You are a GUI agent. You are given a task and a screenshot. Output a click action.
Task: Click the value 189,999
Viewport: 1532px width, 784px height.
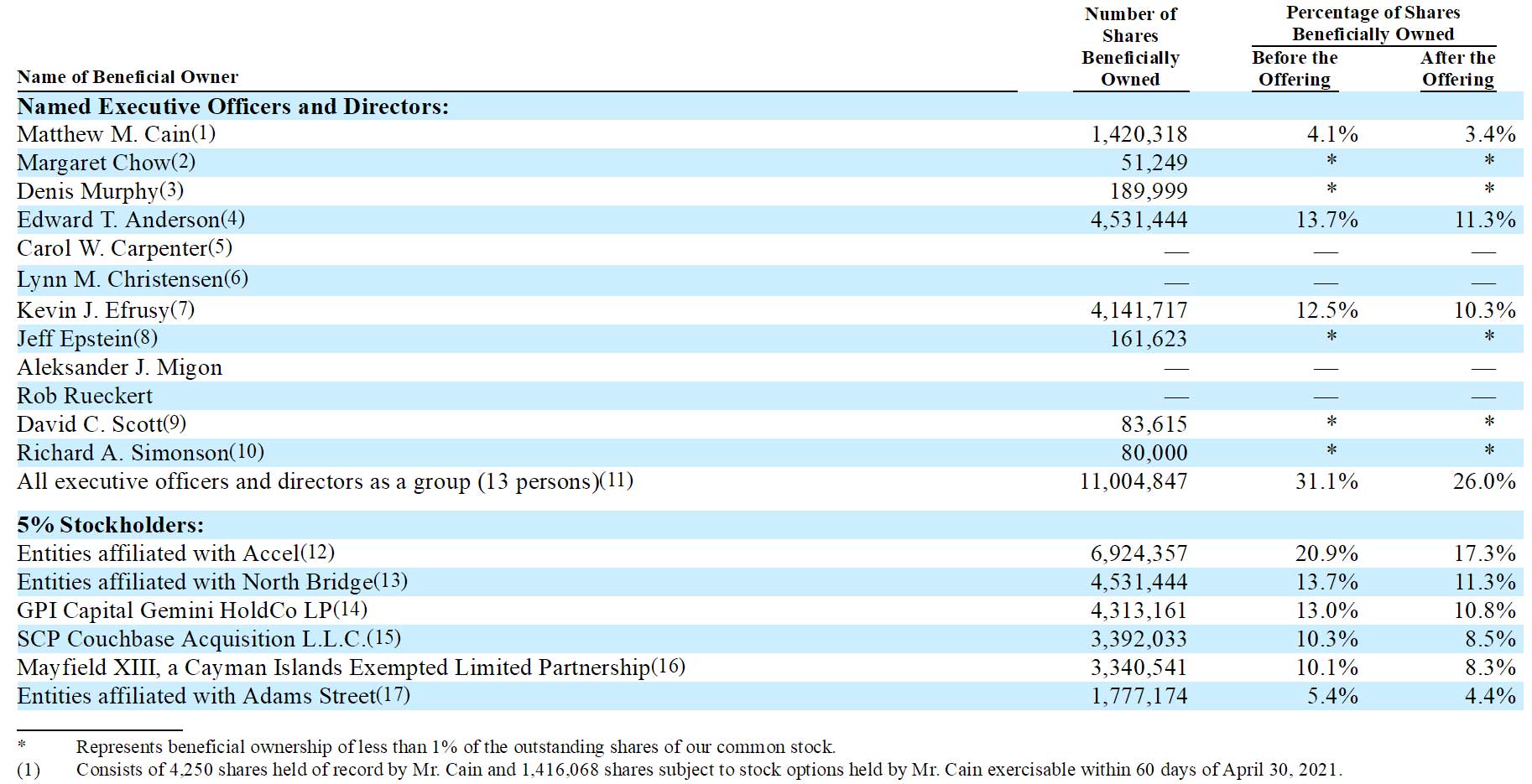pyautogui.click(x=1149, y=191)
